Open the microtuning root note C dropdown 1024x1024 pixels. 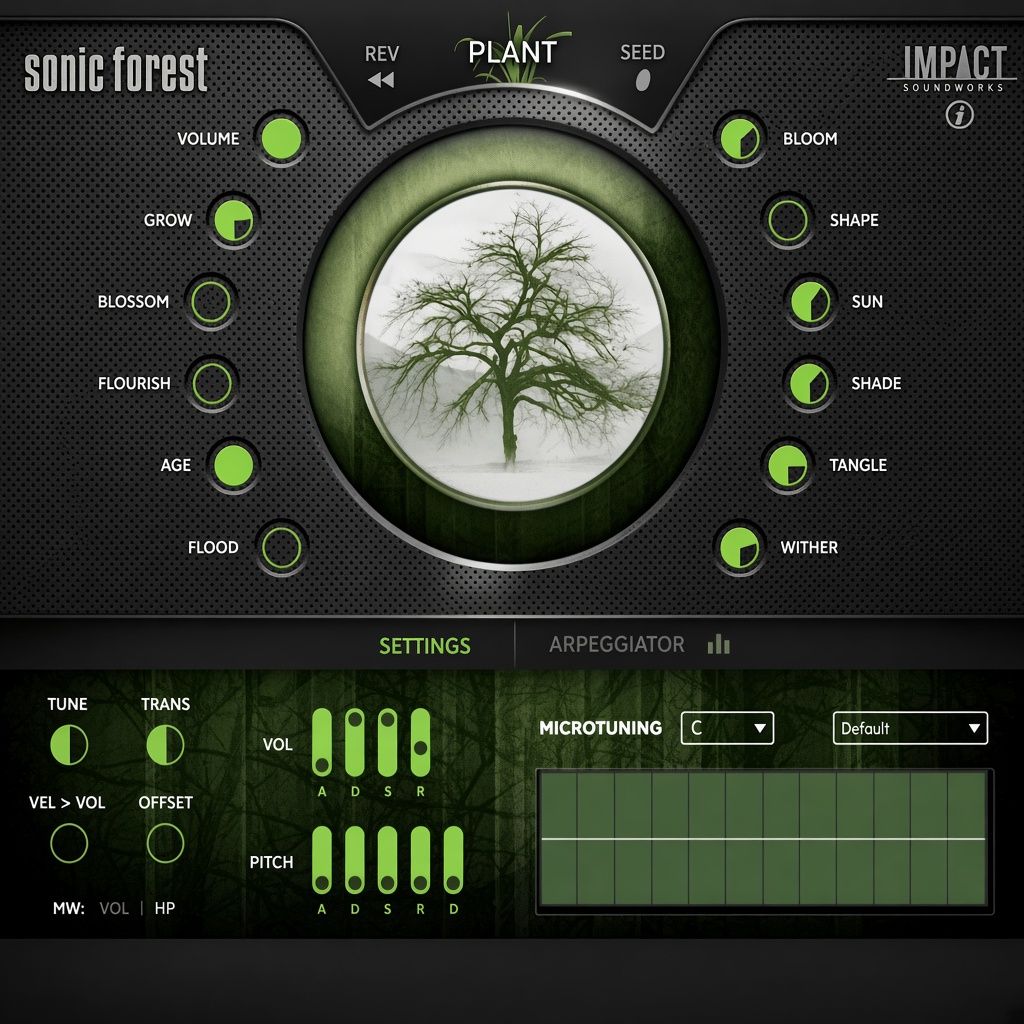727,728
